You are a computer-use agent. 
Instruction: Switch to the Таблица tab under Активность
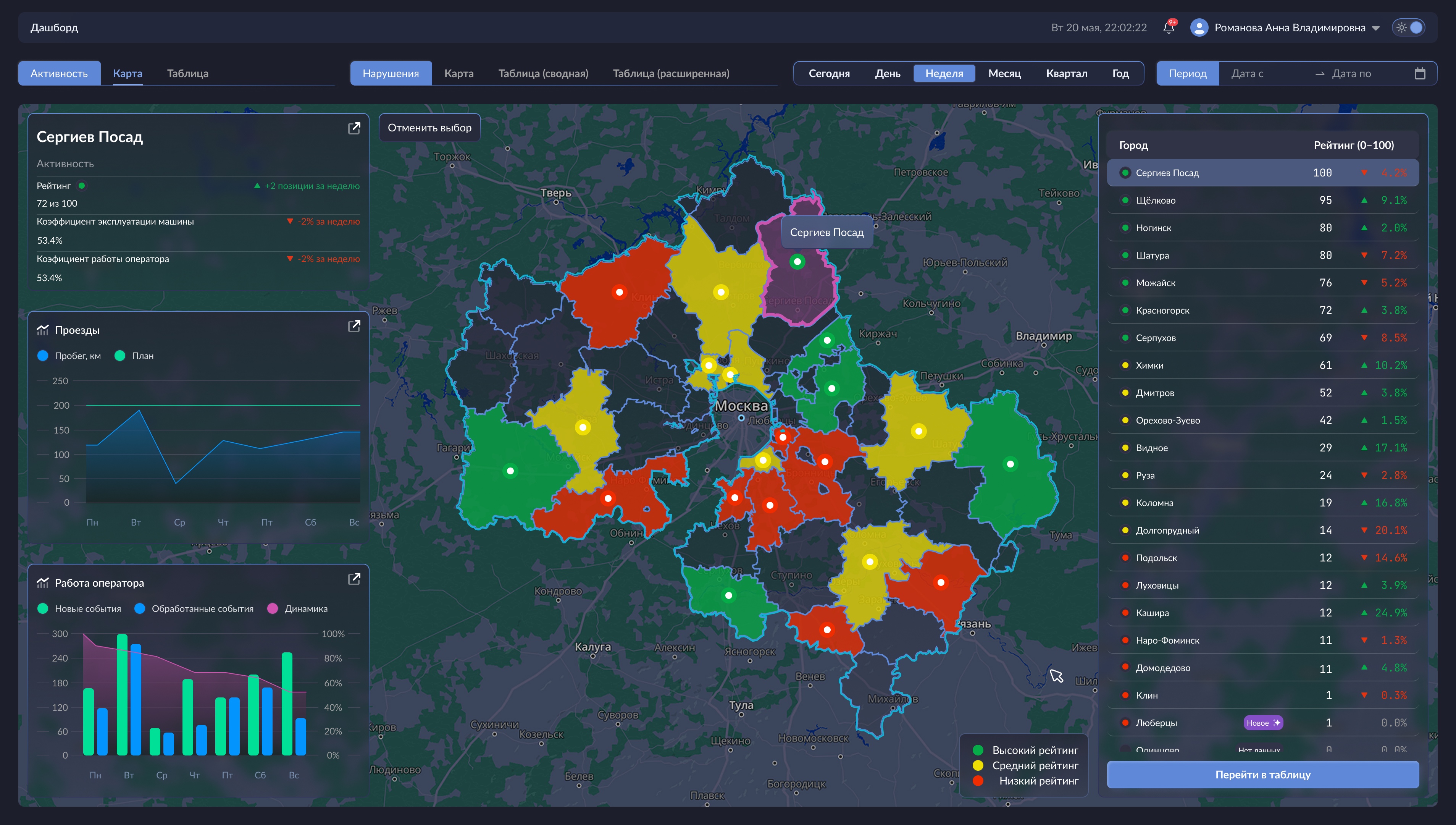[187, 73]
